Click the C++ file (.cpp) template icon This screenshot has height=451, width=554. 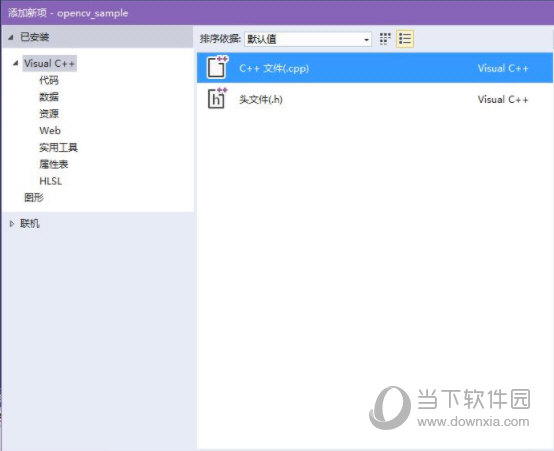[x=217, y=67]
